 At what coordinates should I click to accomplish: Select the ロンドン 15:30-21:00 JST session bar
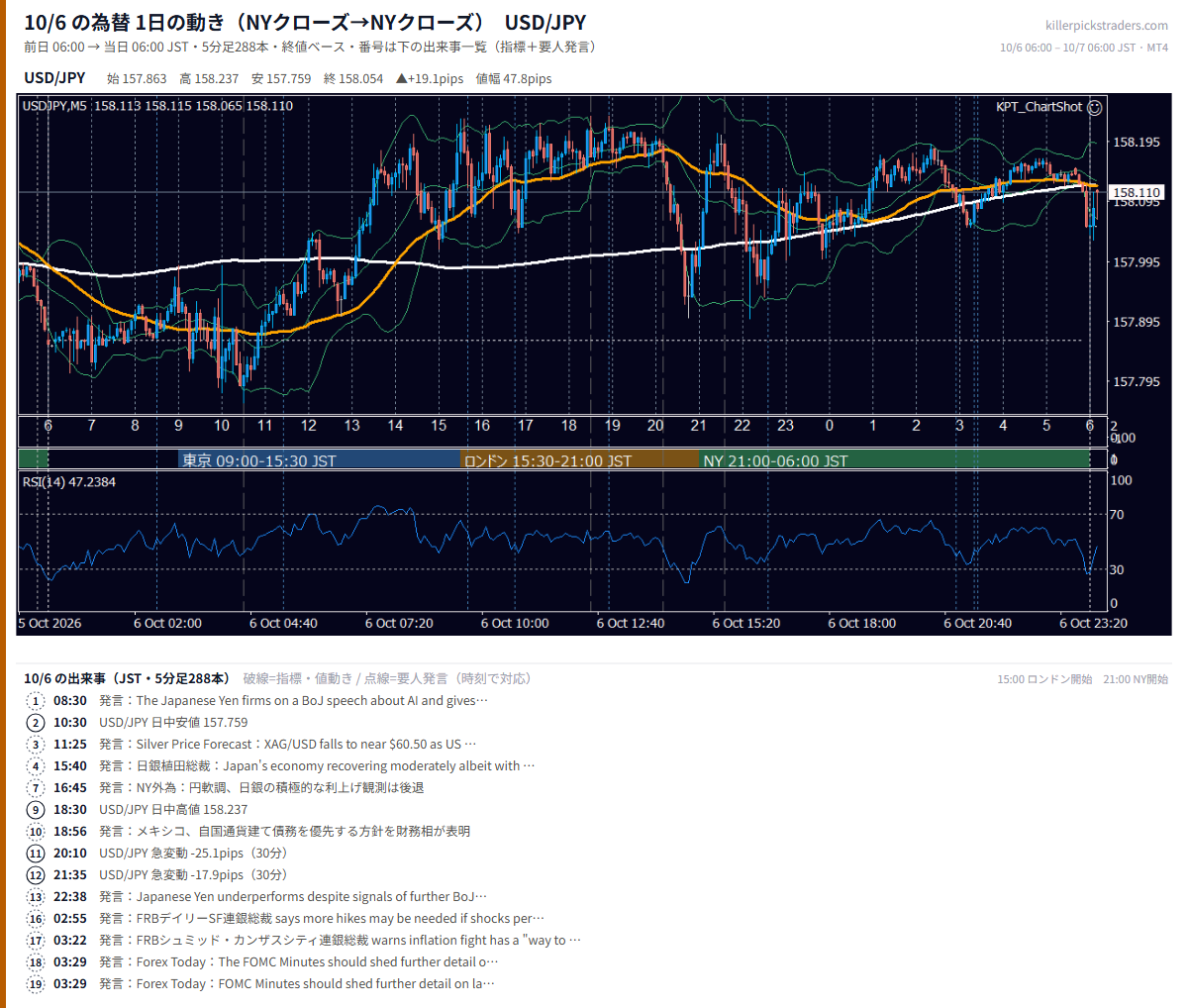coord(580,460)
